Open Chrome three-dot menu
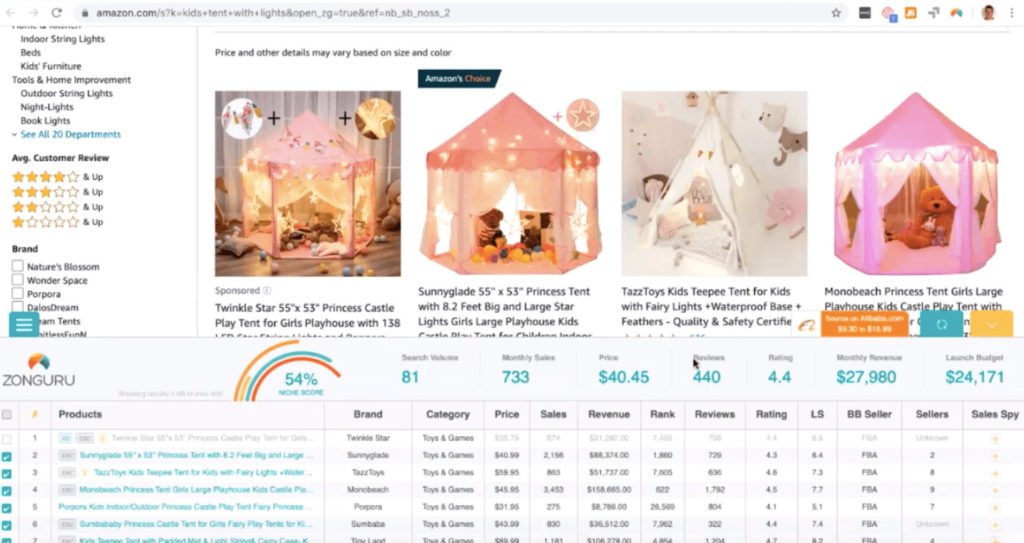 pyautogui.click(x=1012, y=13)
